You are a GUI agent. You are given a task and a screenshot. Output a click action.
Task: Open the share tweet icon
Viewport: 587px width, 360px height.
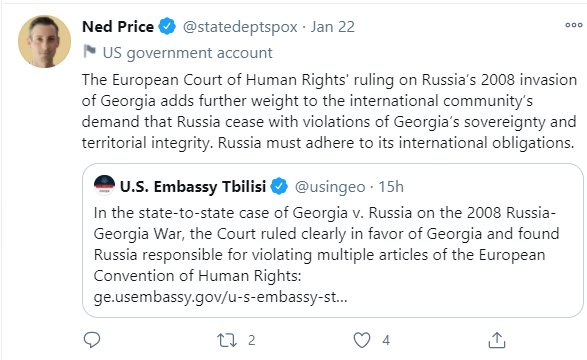click(x=497, y=340)
